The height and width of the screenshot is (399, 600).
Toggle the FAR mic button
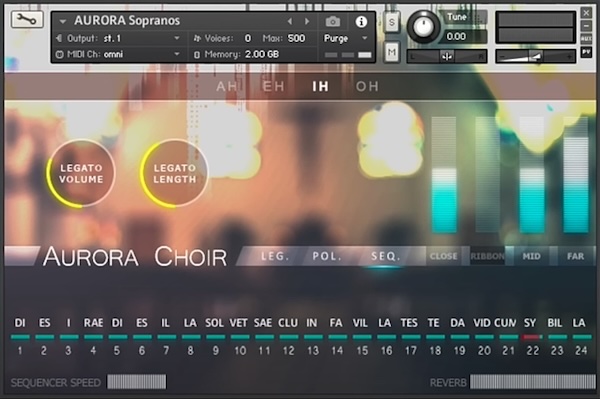576,256
